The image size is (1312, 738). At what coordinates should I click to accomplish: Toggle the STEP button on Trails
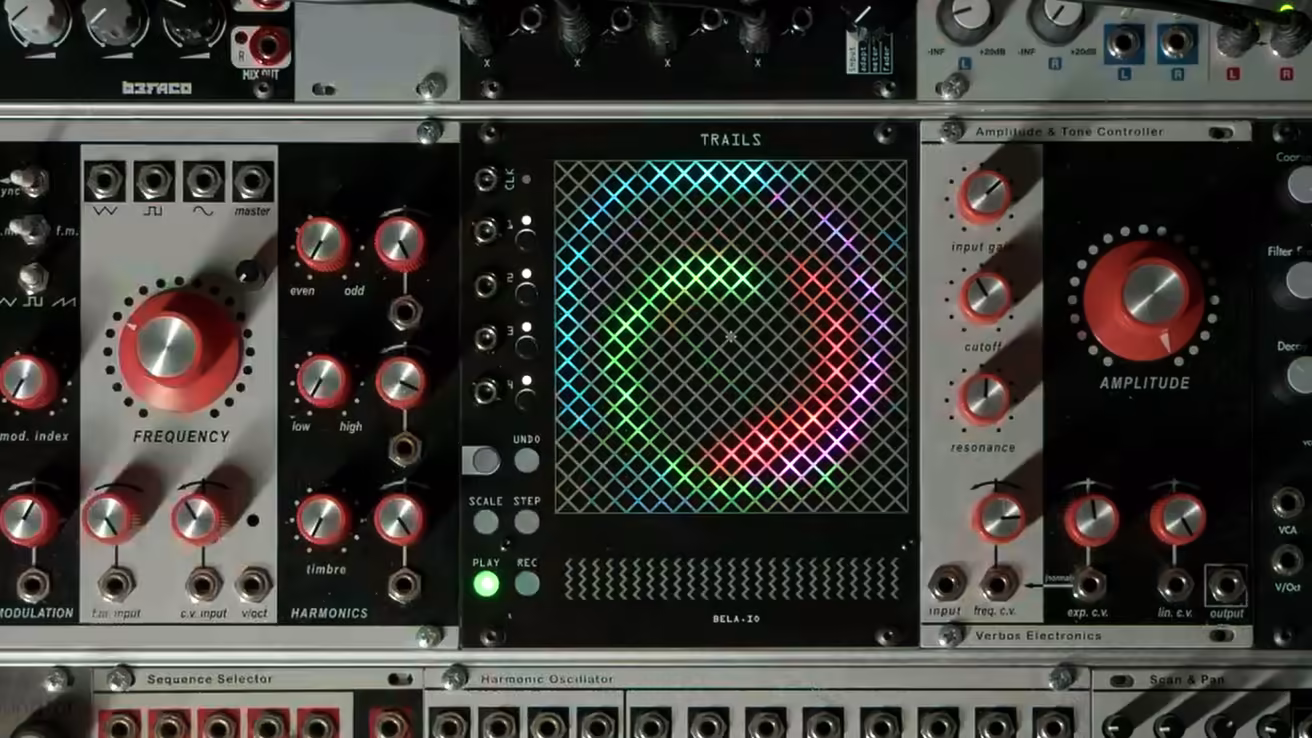tap(527, 522)
